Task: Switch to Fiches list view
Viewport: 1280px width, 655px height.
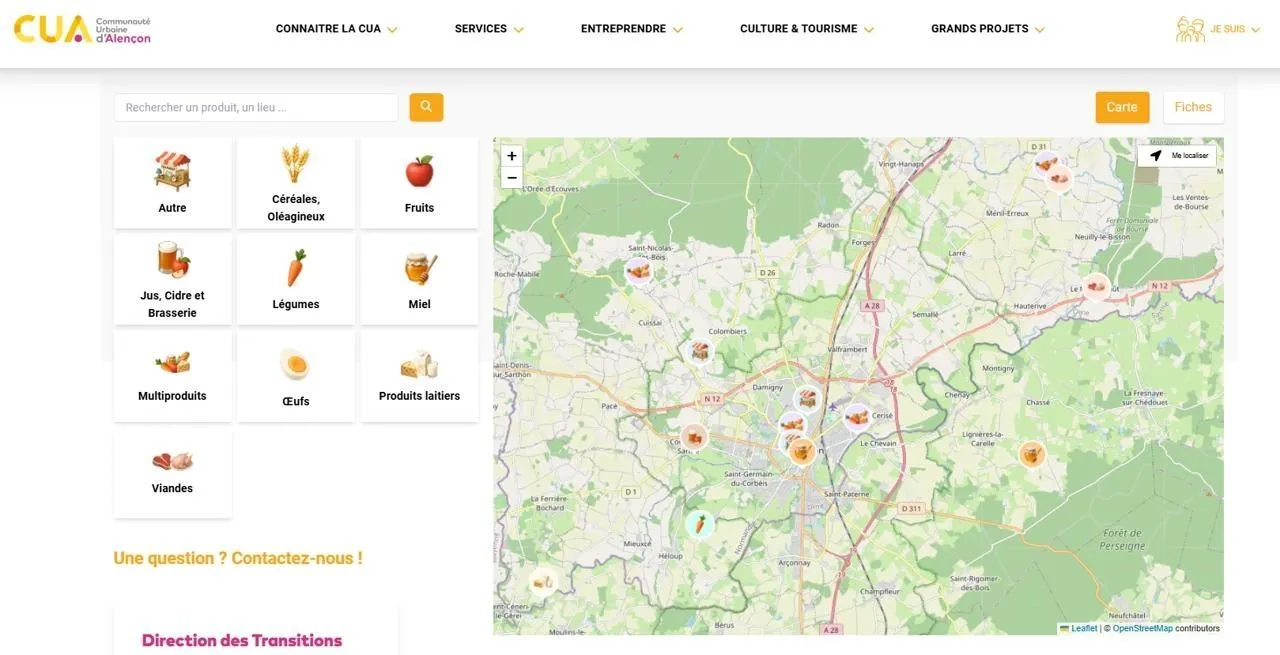Action: (1193, 107)
